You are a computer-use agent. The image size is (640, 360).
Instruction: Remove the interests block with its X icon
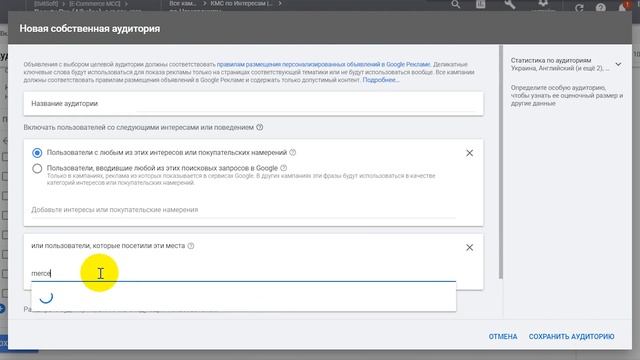469,153
